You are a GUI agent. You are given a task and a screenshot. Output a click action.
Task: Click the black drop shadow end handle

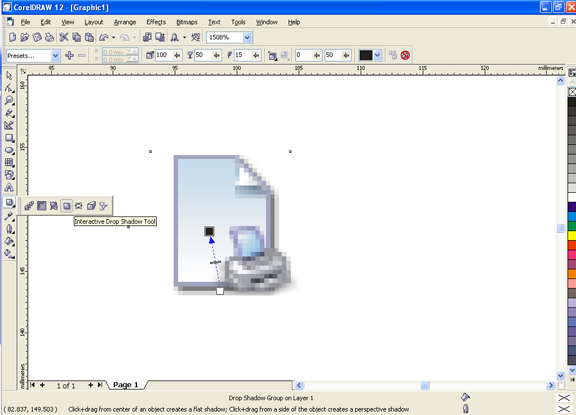(x=209, y=231)
